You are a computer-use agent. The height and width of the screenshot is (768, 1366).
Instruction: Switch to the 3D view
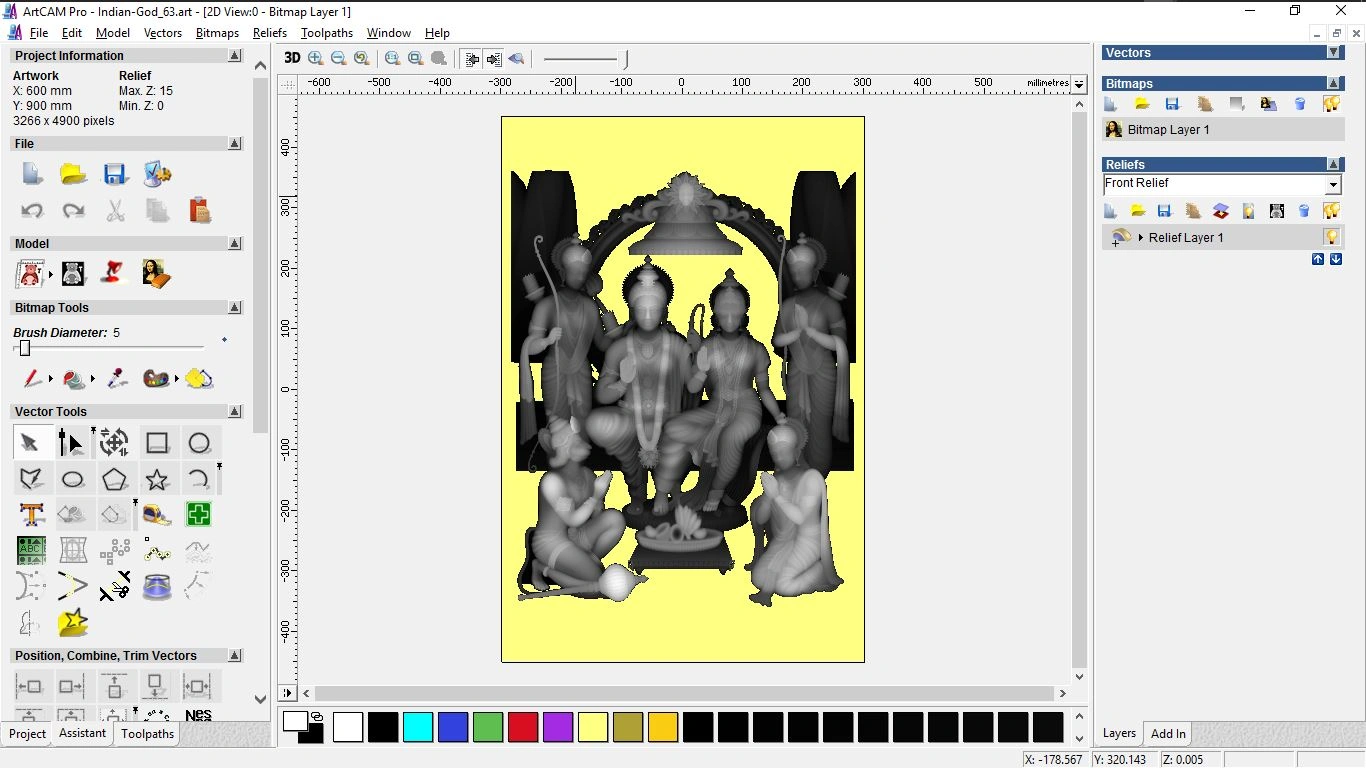[x=292, y=58]
